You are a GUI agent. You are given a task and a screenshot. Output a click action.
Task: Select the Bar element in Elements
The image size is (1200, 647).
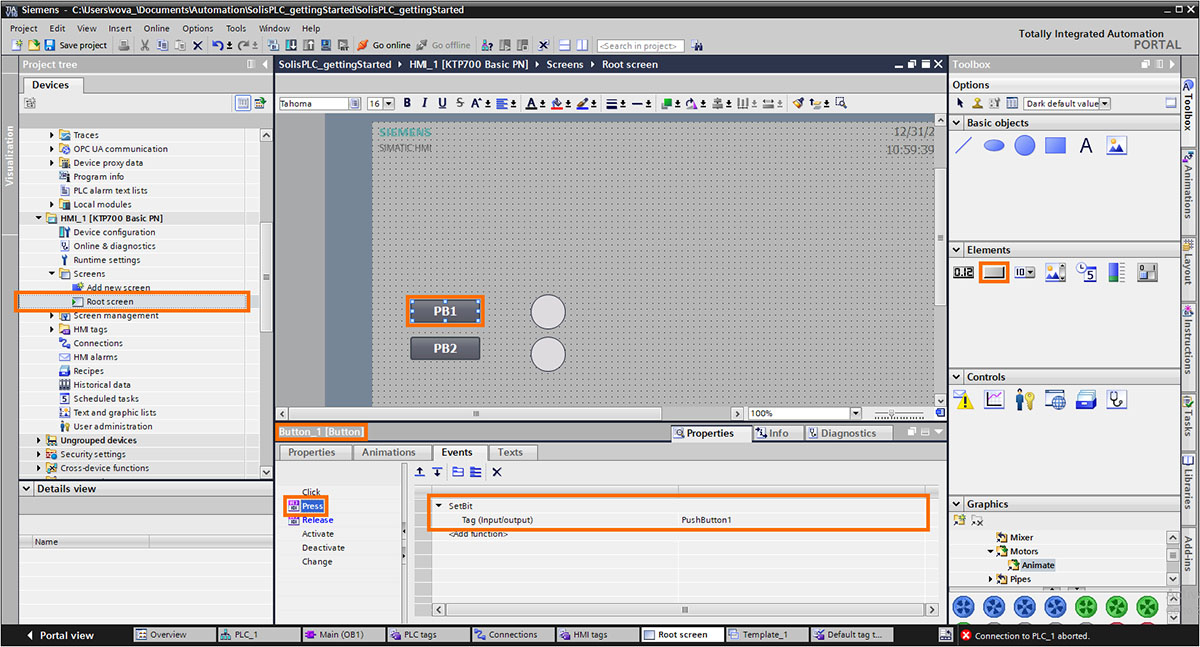[x=1117, y=272]
